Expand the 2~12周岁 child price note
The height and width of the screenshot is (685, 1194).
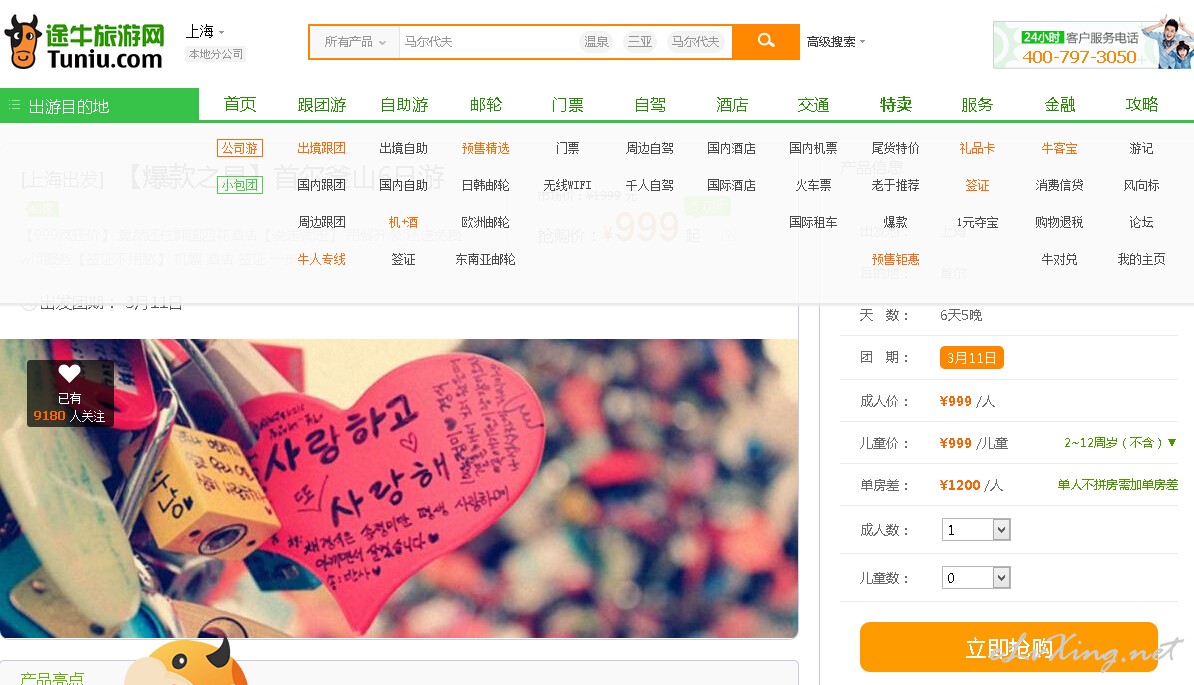point(1119,442)
